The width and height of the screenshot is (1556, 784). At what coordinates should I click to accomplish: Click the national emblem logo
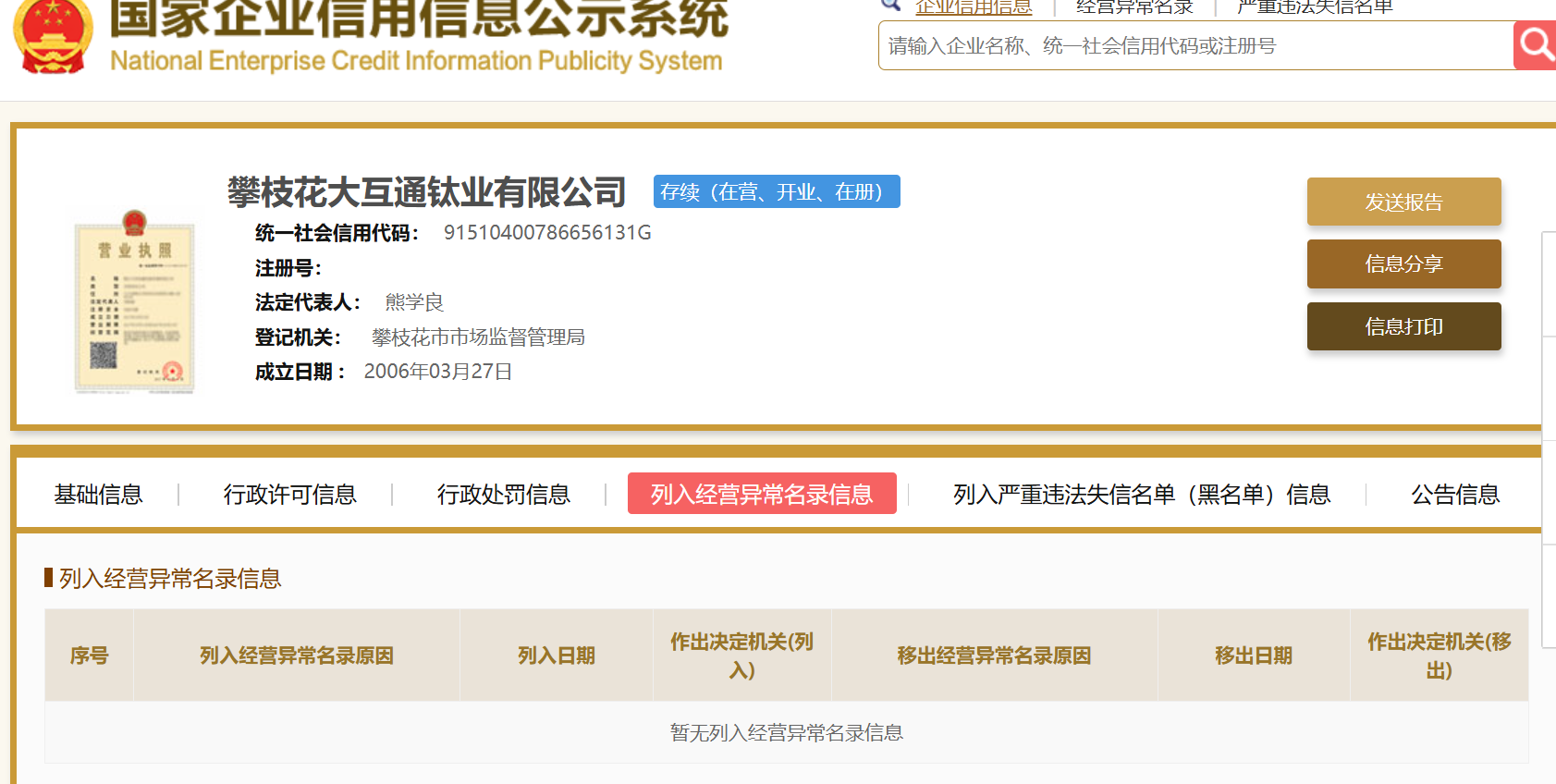click(53, 35)
